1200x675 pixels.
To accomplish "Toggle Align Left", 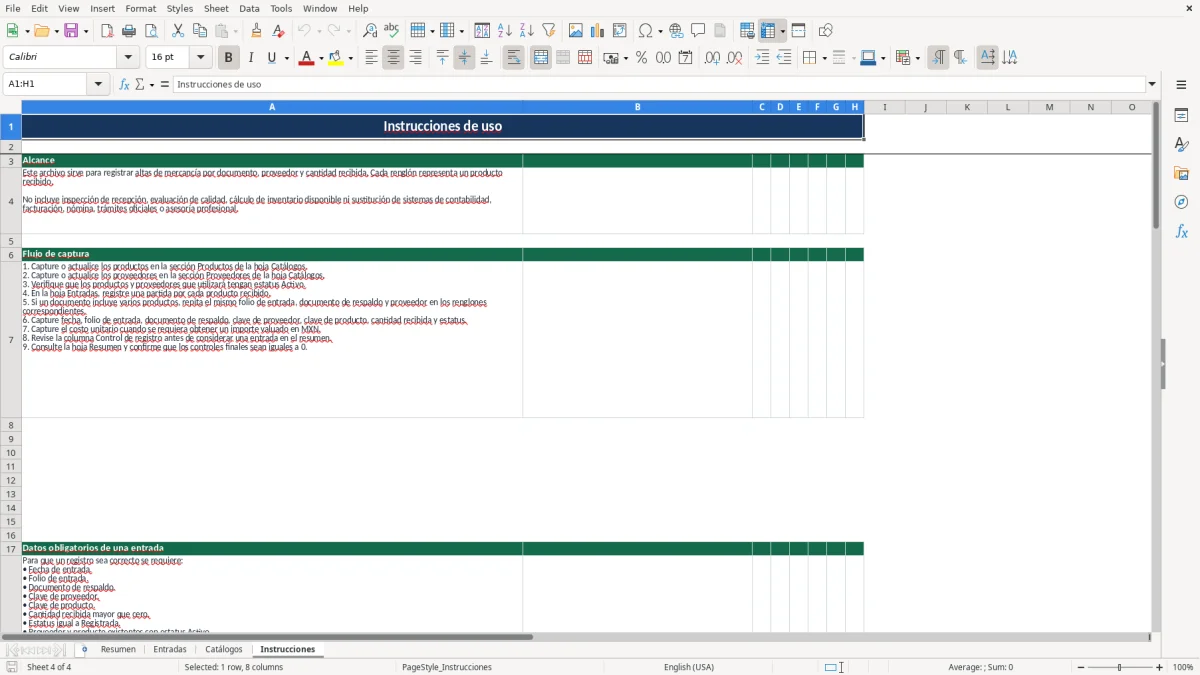I will click(371, 58).
